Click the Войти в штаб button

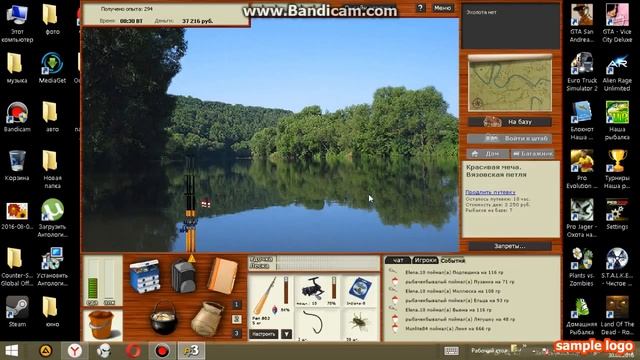pos(510,138)
